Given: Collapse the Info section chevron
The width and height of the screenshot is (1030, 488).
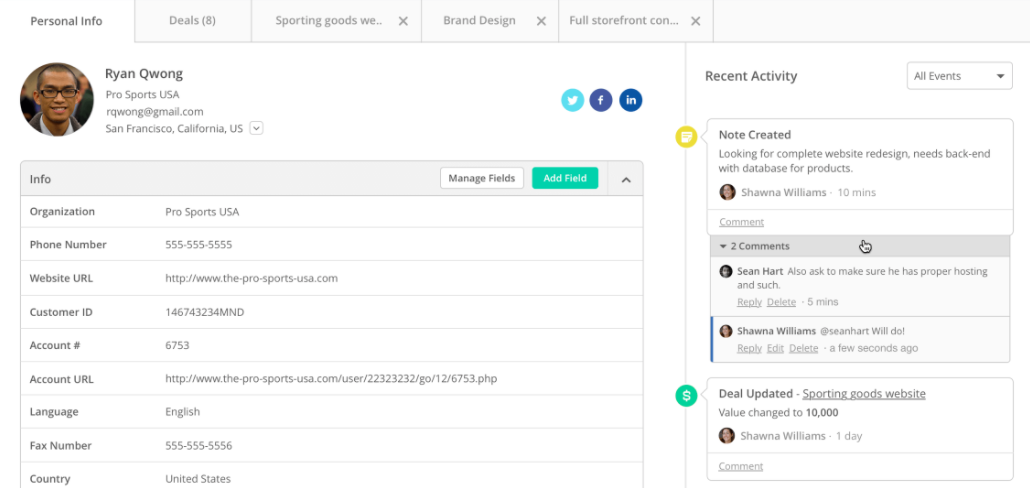Looking at the screenshot, I should 626,179.
